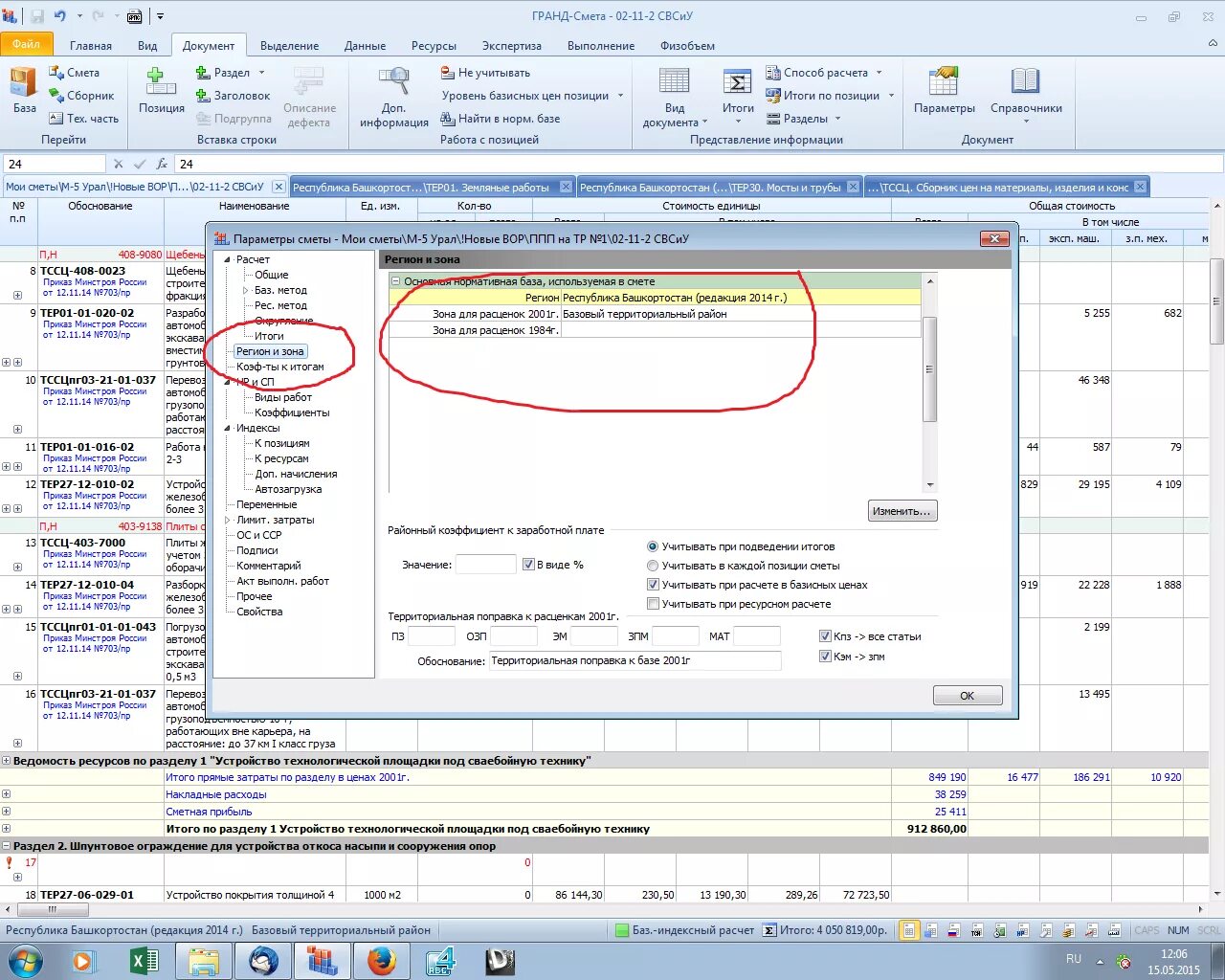Open Windows Explorer from the taskbar
Screen dimensions: 1225x980
pos(204,961)
